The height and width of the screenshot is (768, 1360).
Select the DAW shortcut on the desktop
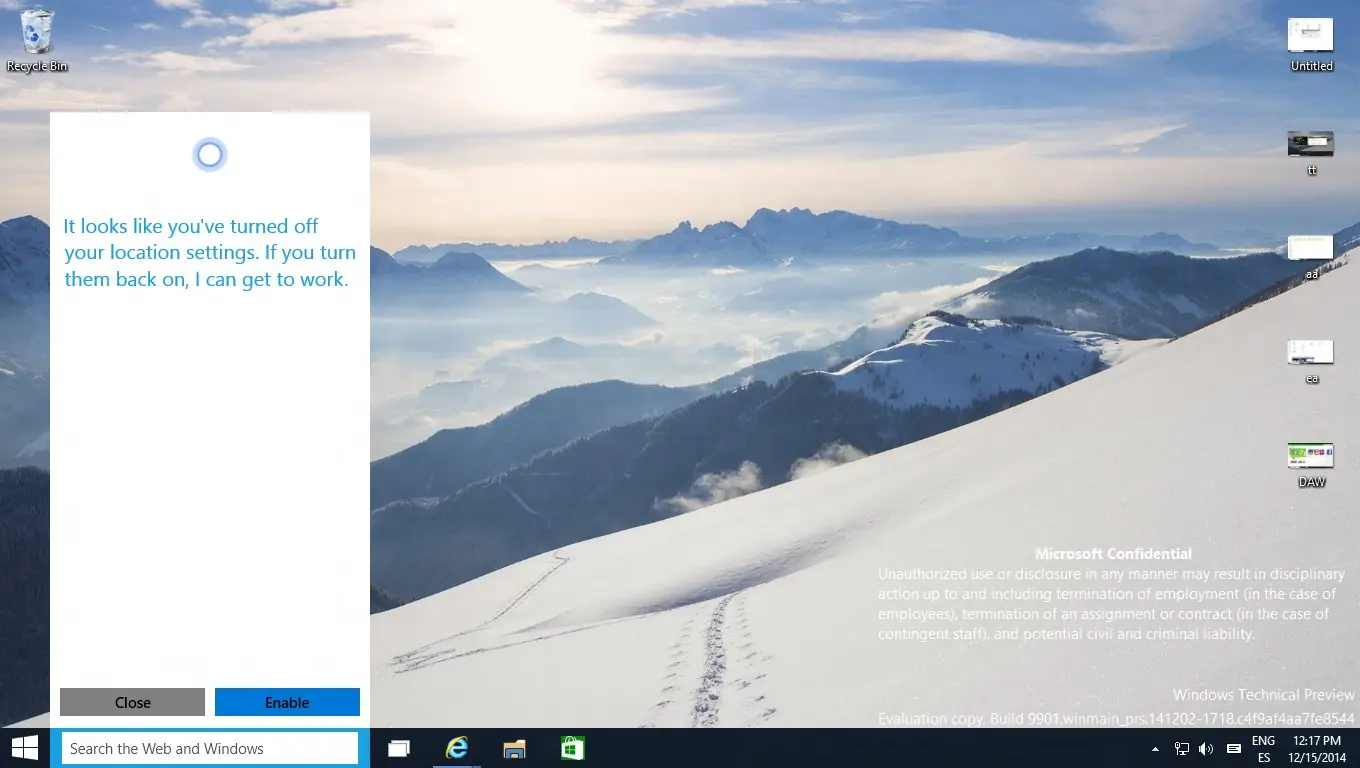pyautogui.click(x=1310, y=458)
